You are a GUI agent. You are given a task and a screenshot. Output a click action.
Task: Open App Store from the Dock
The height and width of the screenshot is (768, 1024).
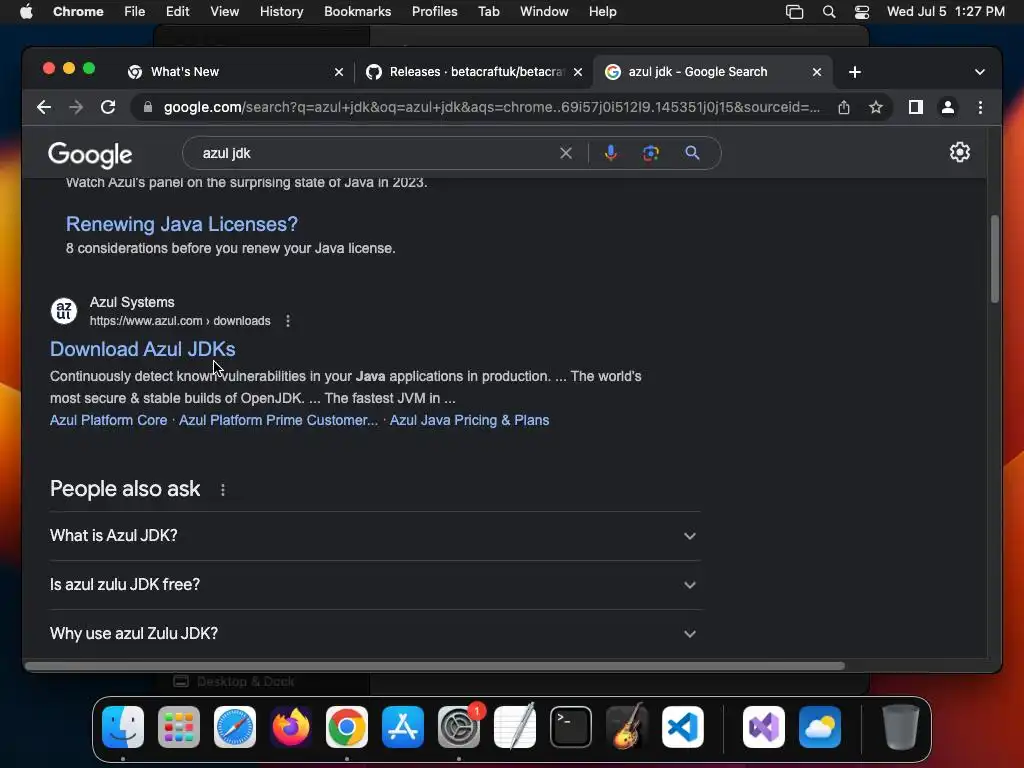pos(403,727)
